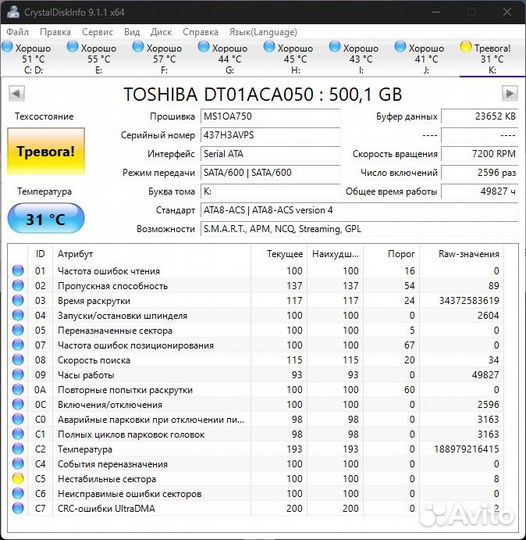
Task: Click status icon of События переназначения row
Action: 18,464
